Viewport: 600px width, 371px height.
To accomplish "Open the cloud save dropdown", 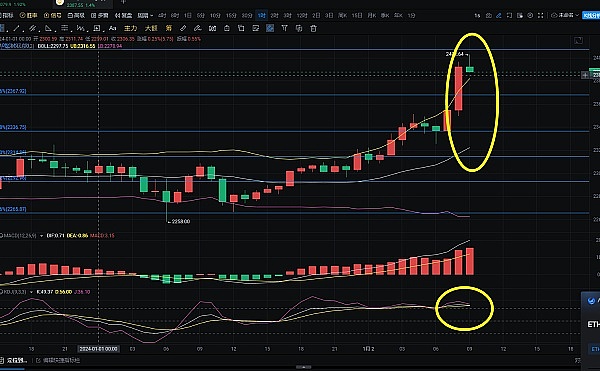I will [x=565, y=15].
